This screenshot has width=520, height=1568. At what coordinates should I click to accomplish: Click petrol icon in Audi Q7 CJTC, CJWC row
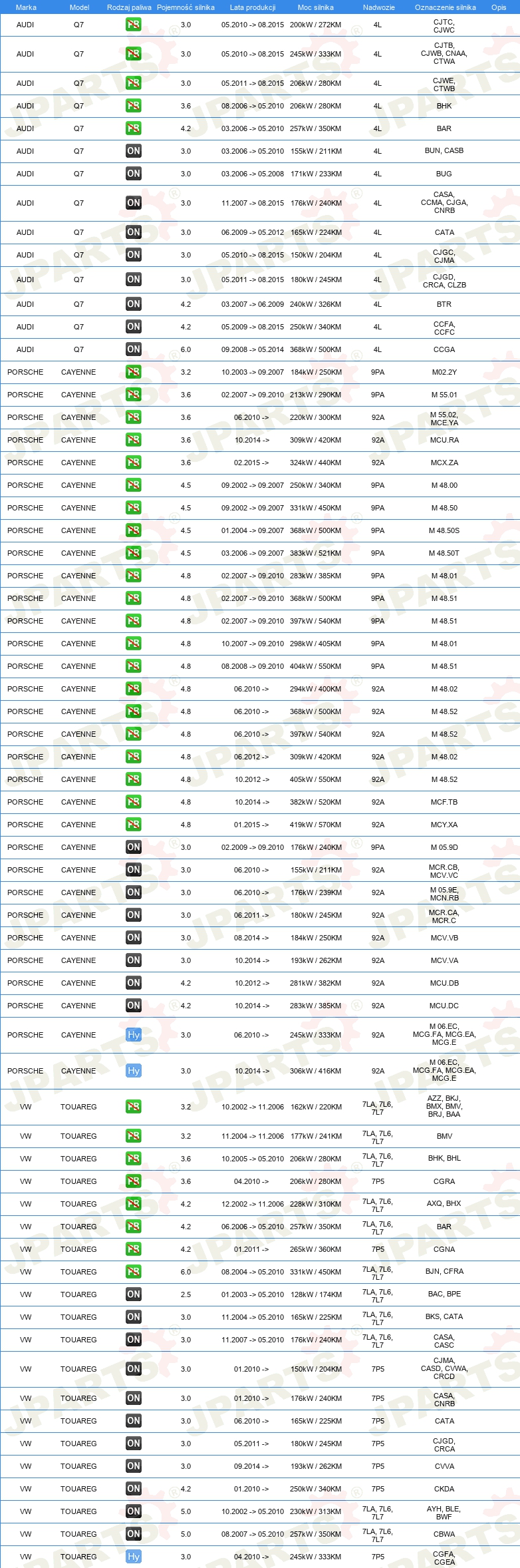click(133, 25)
